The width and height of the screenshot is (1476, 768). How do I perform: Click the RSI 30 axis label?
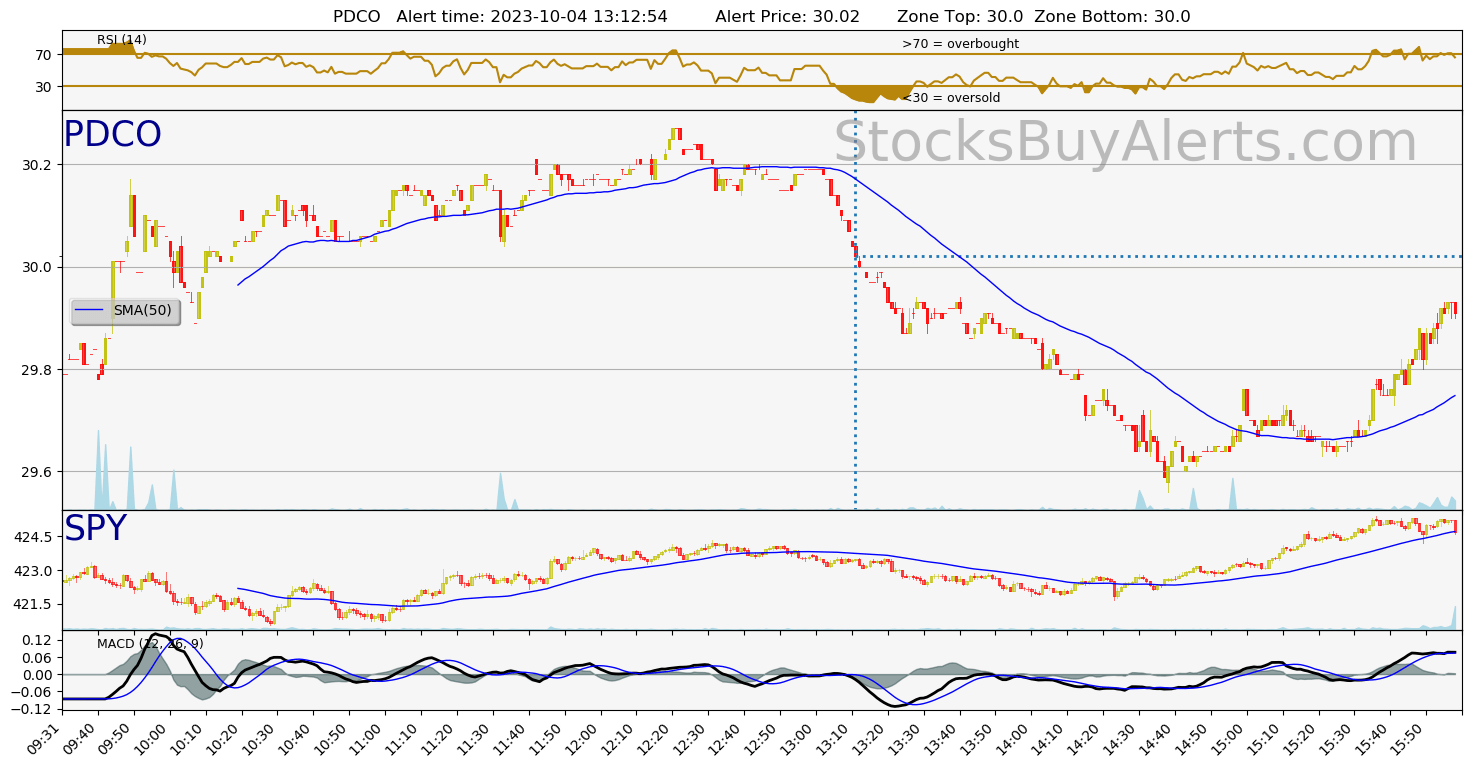[x=44, y=87]
